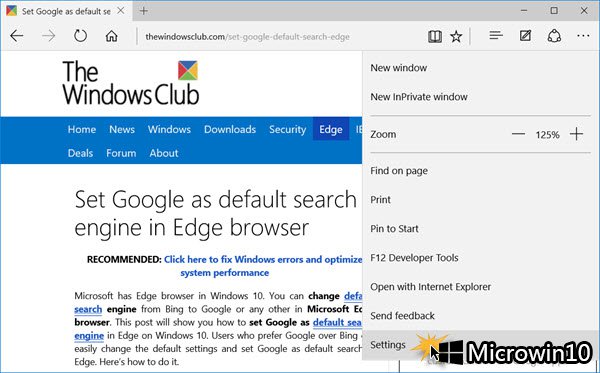The height and width of the screenshot is (373, 600).
Task: Select Print from the menu
Action: (x=380, y=200)
